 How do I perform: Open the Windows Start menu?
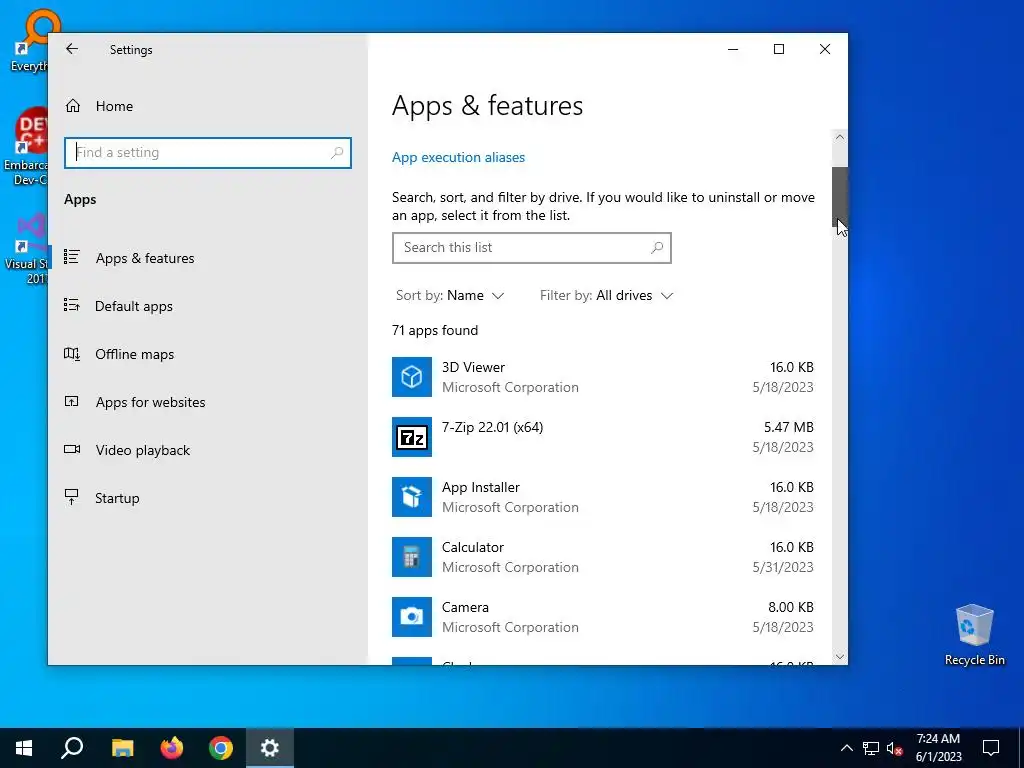[x=24, y=748]
